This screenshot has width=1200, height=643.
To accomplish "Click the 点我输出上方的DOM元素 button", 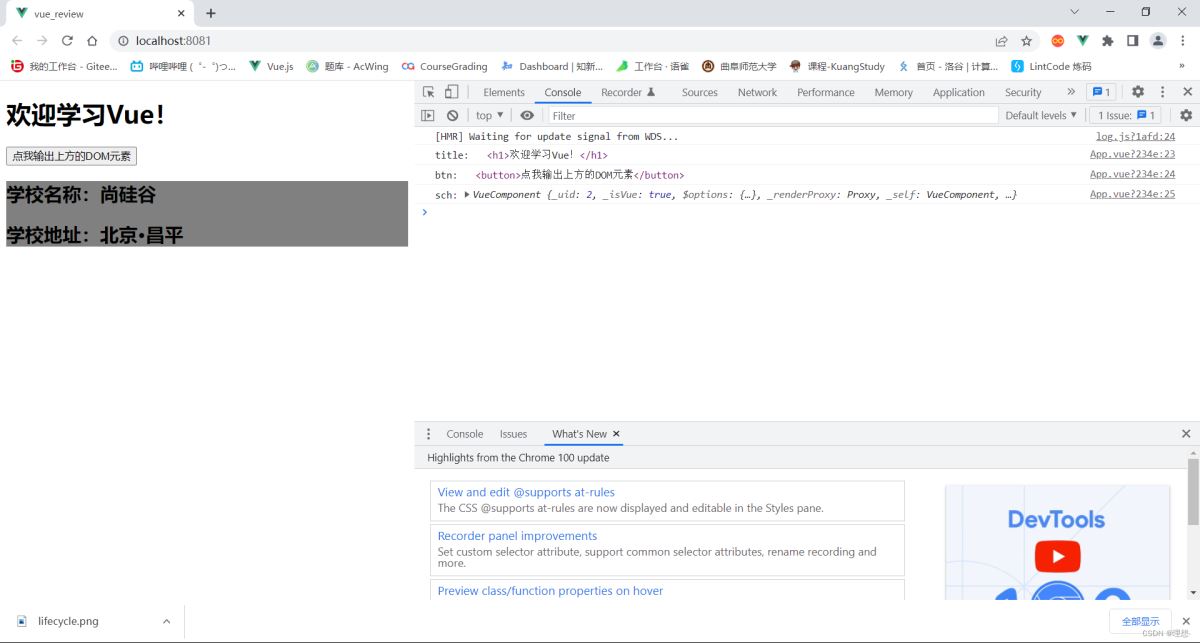I will point(71,156).
